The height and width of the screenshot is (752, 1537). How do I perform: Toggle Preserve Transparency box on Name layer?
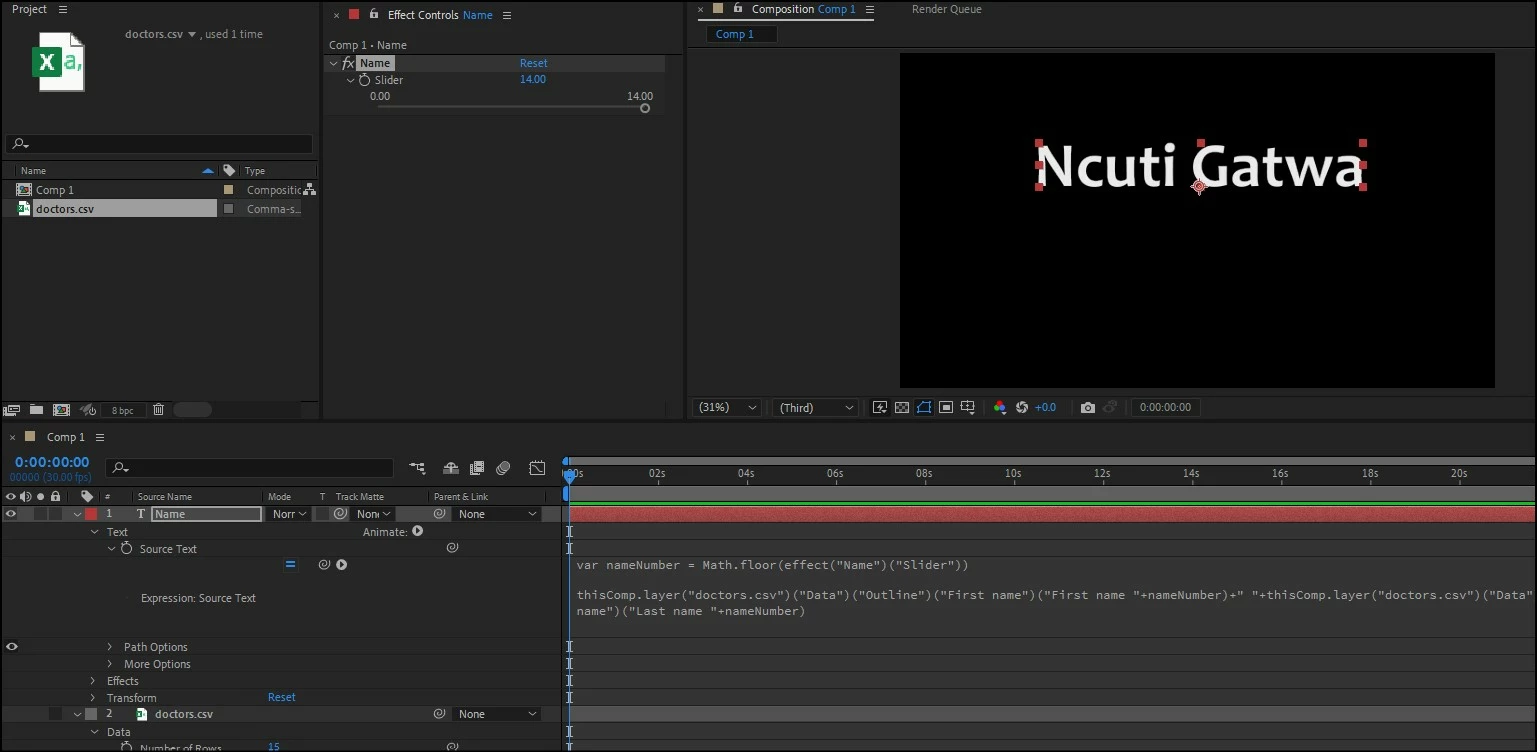(x=322, y=514)
